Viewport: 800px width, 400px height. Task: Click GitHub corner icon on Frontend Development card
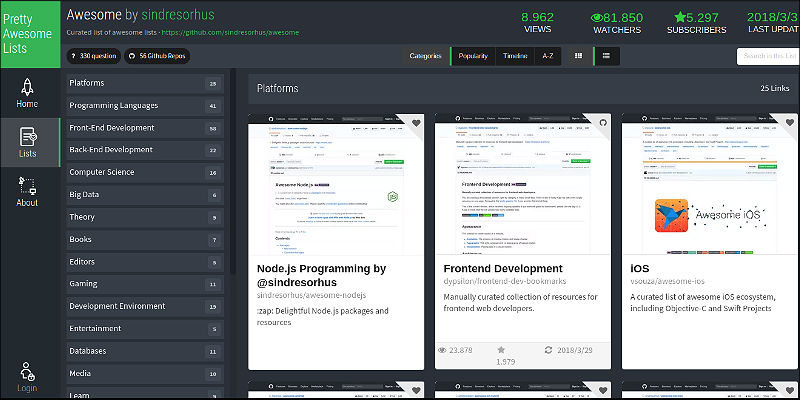coord(603,123)
